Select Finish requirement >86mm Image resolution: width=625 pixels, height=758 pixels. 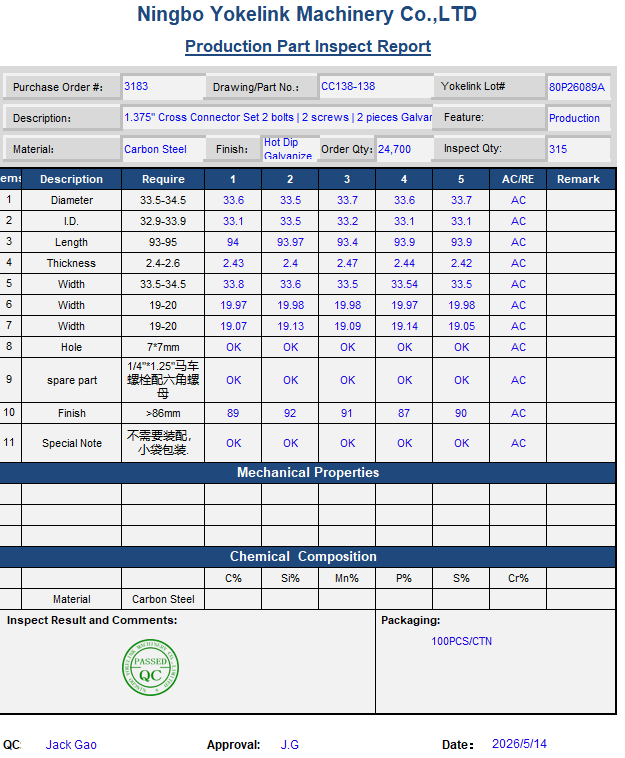click(163, 413)
